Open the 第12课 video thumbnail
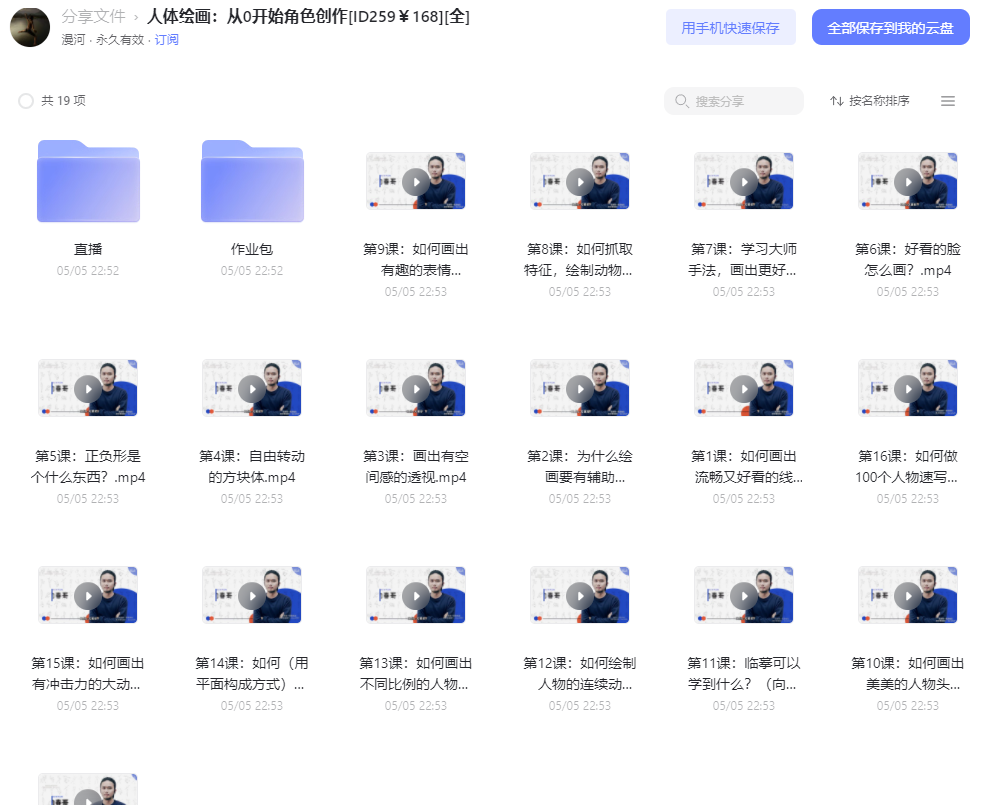 tap(580, 595)
